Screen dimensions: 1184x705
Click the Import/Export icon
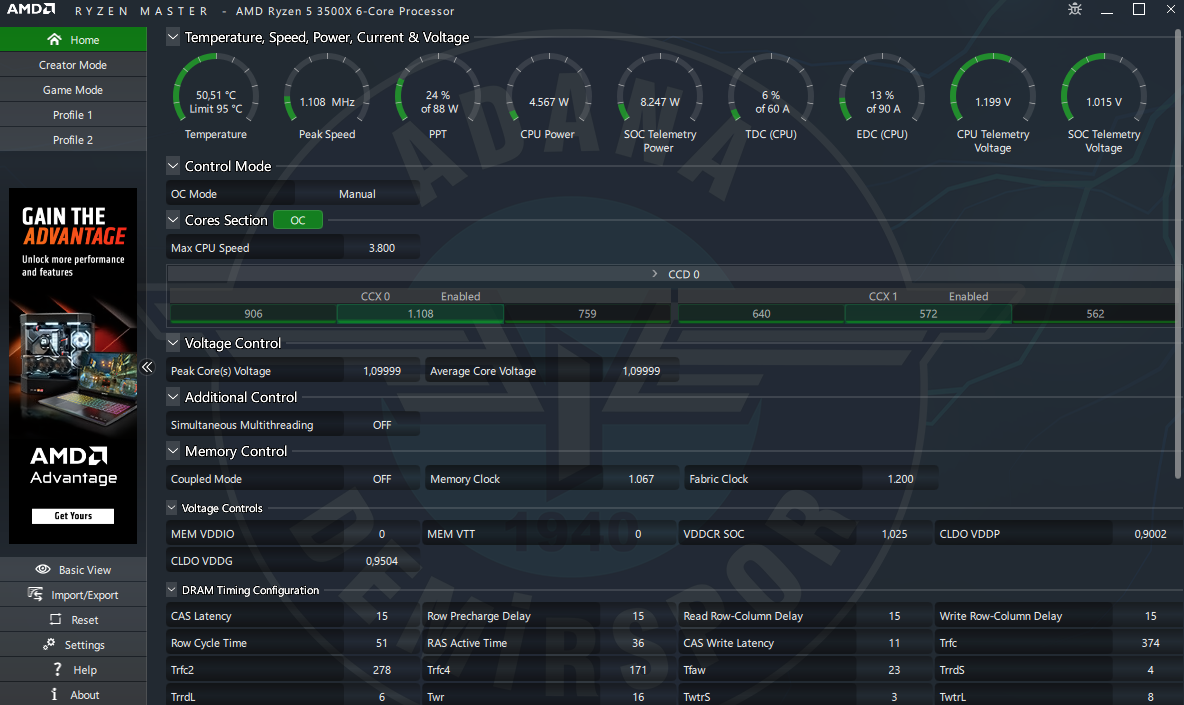35,594
